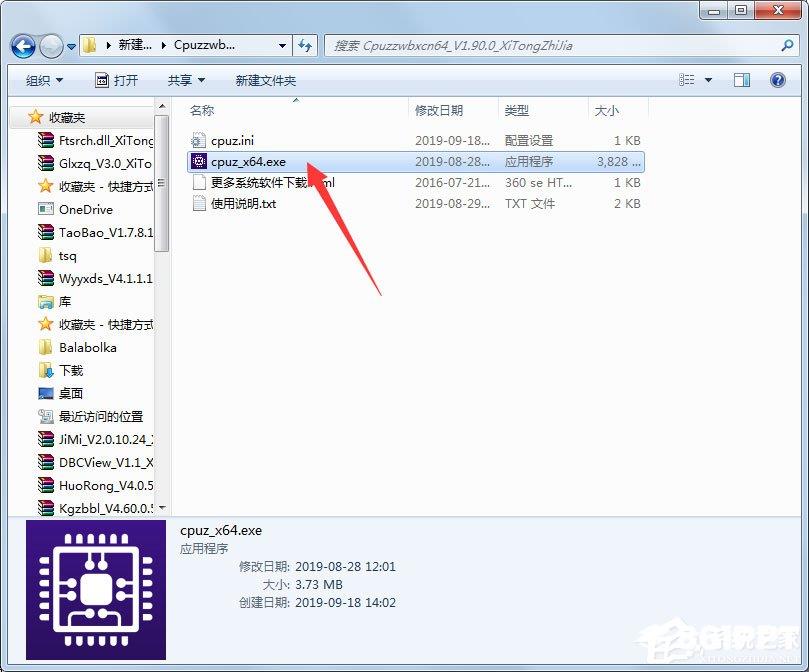Open HuoRong_V4.0.5 archive in sidebar
This screenshot has width=809, height=672.
95,486
